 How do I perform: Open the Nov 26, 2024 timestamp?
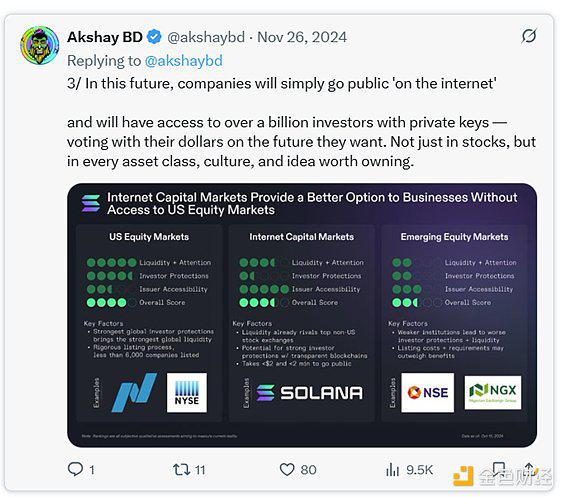pos(302,37)
